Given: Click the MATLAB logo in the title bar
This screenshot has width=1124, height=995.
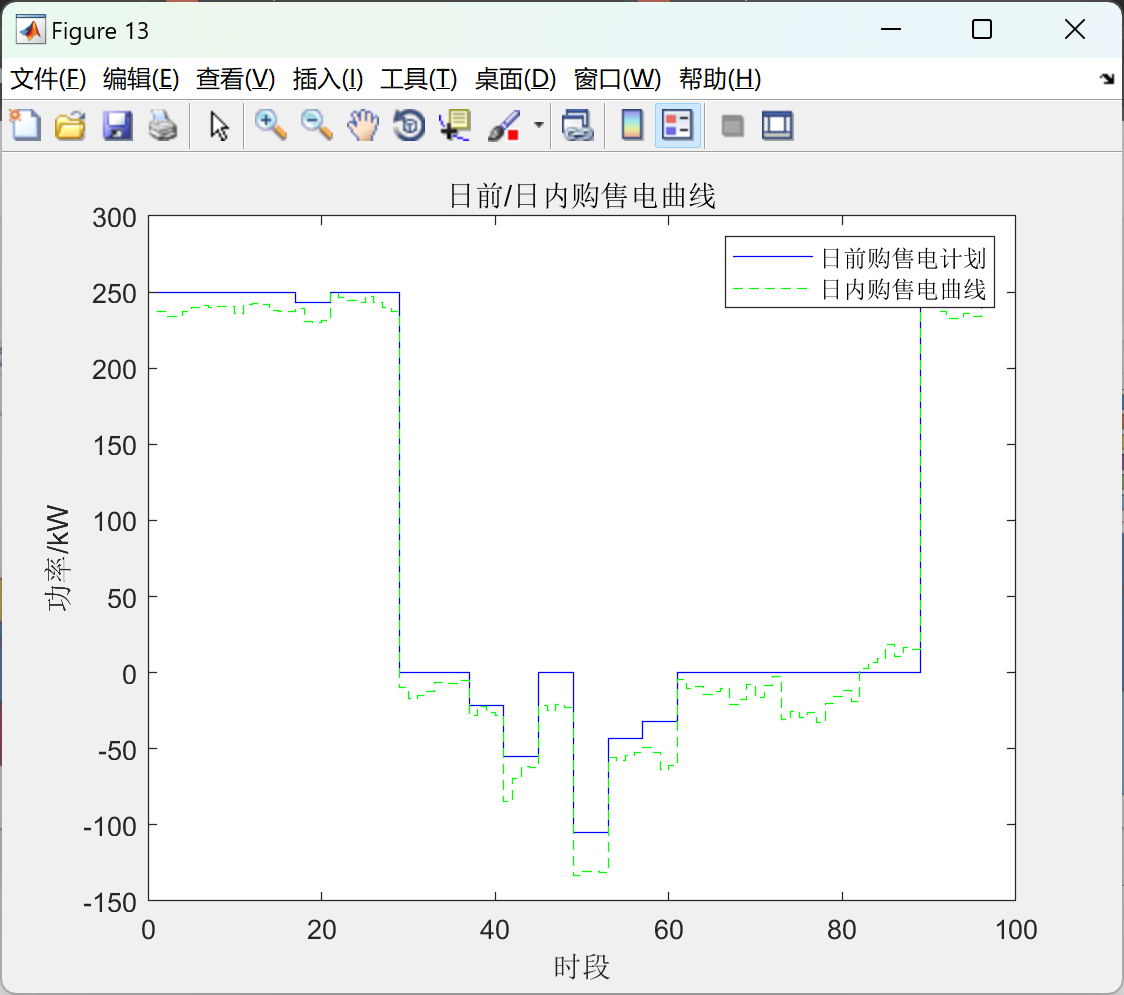Looking at the screenshot, I should 30,30.
